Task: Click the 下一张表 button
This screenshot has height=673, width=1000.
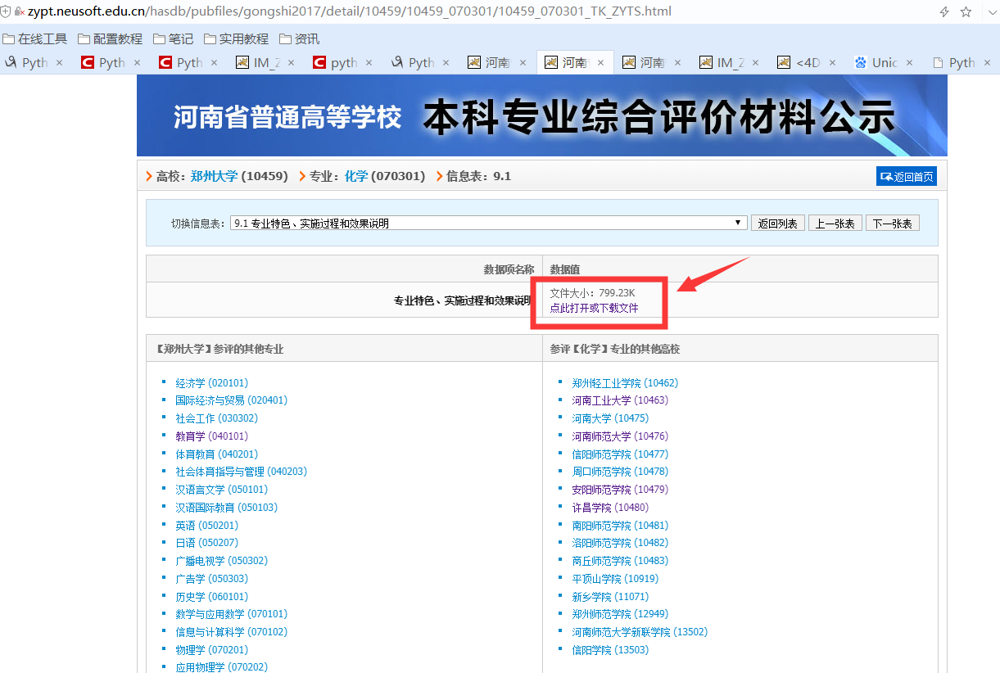Action: (x=892, y=223)
